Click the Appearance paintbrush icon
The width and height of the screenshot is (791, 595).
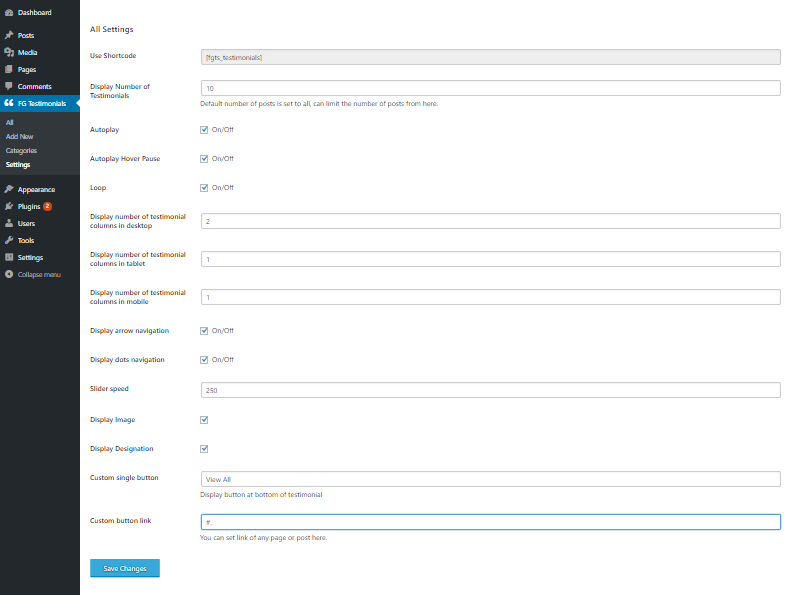pos(9,189)
